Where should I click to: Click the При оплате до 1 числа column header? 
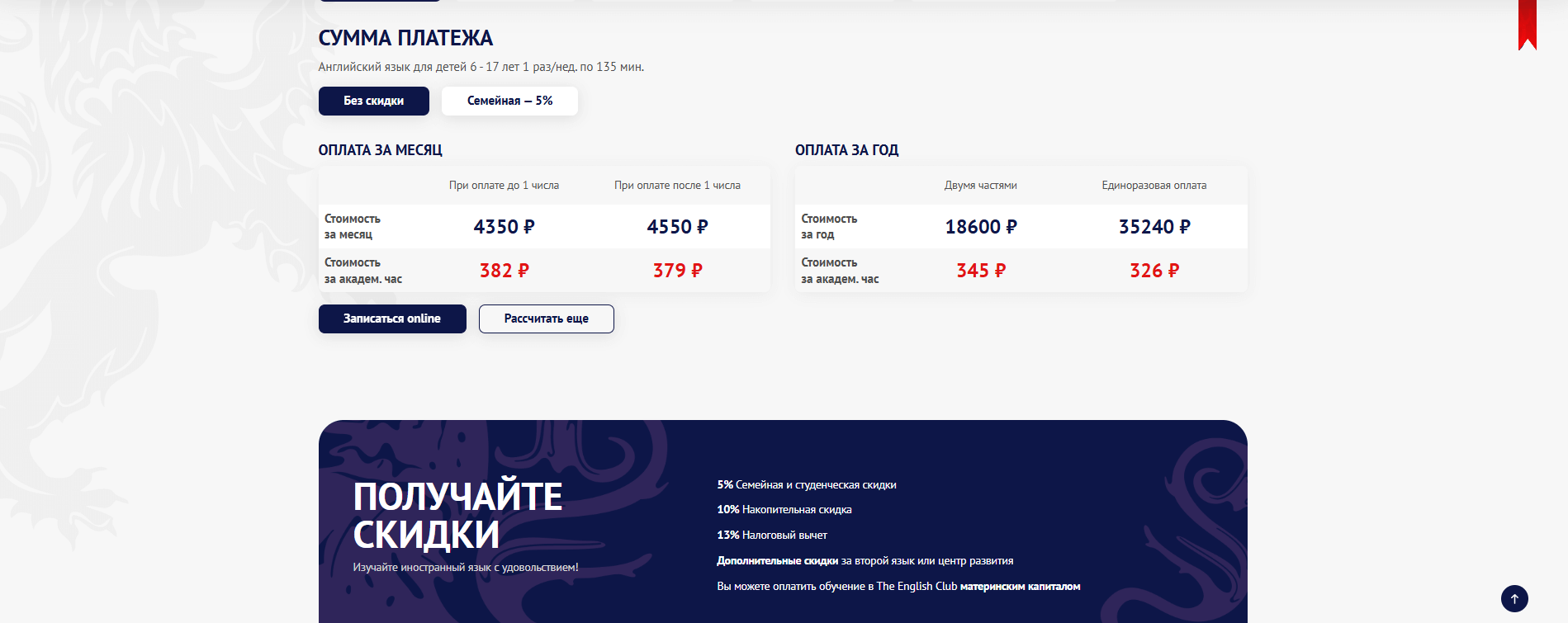pos(504,186)
